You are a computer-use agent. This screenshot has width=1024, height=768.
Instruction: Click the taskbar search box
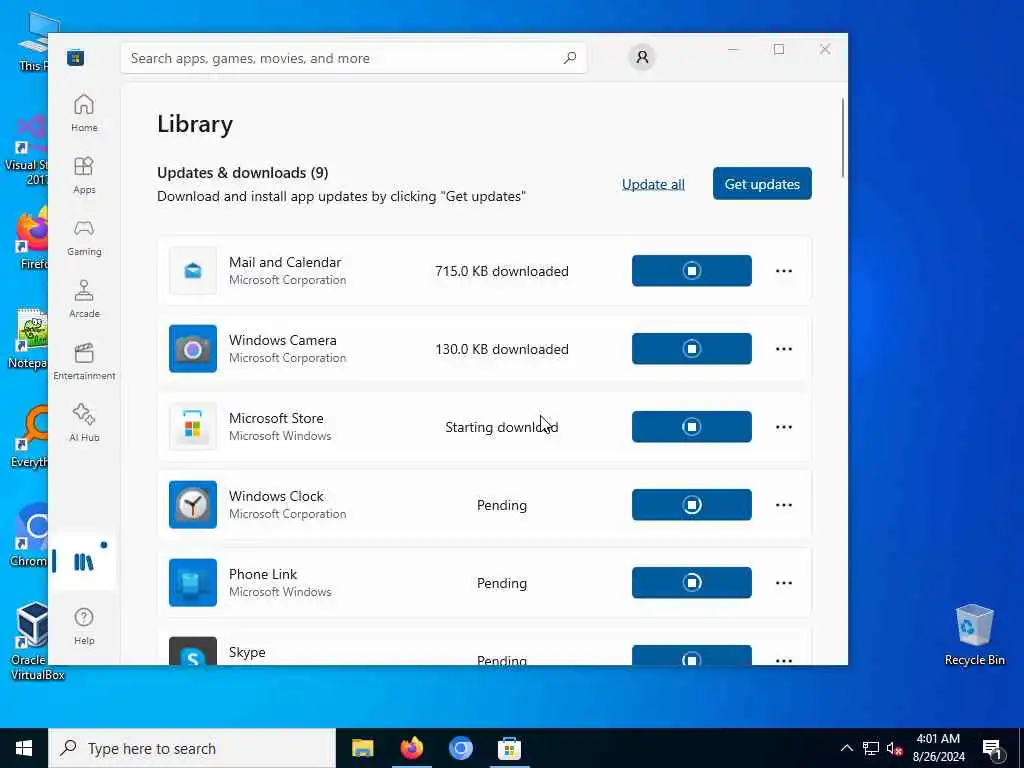pyautogui.click(x=192, y=748)
